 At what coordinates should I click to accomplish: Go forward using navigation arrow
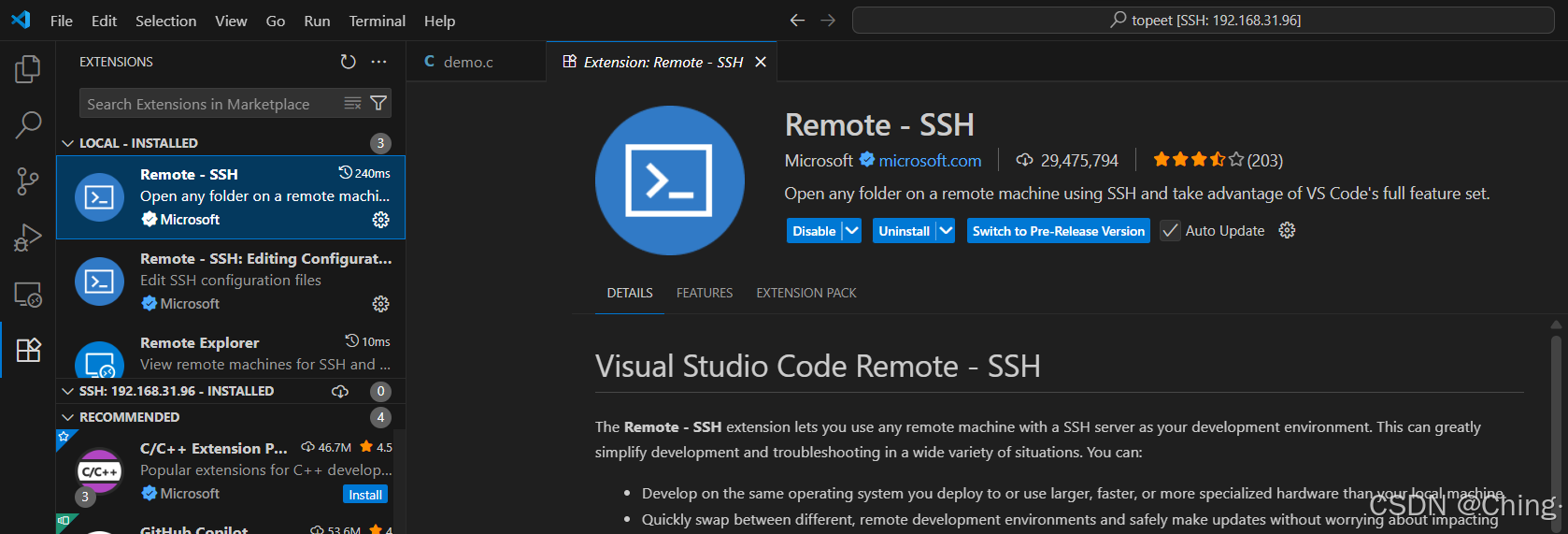(x=828, y=20)
